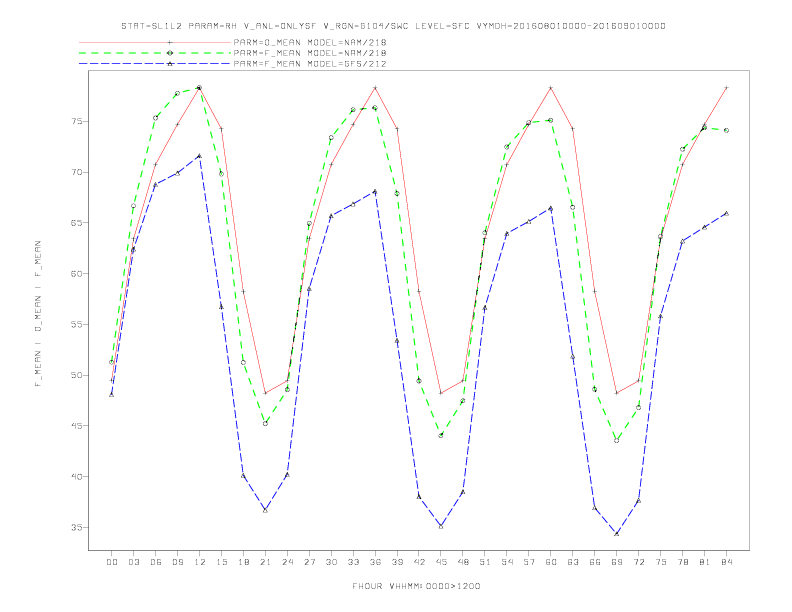The height and width of the screenshot is (612, 792).
Task: Click x-axis tick label 48
Action: point(463,562)
